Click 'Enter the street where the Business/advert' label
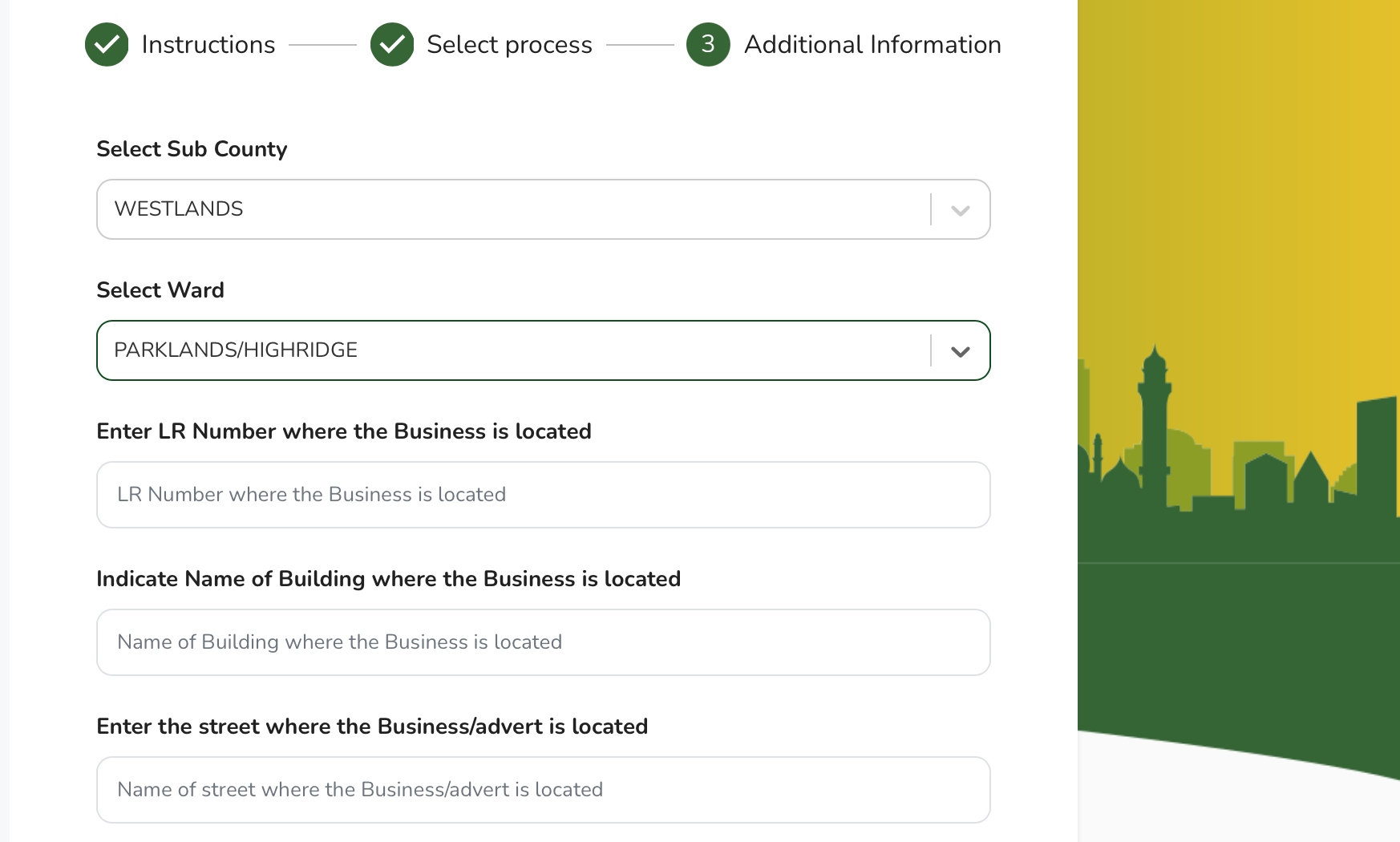 coord(320,727)
